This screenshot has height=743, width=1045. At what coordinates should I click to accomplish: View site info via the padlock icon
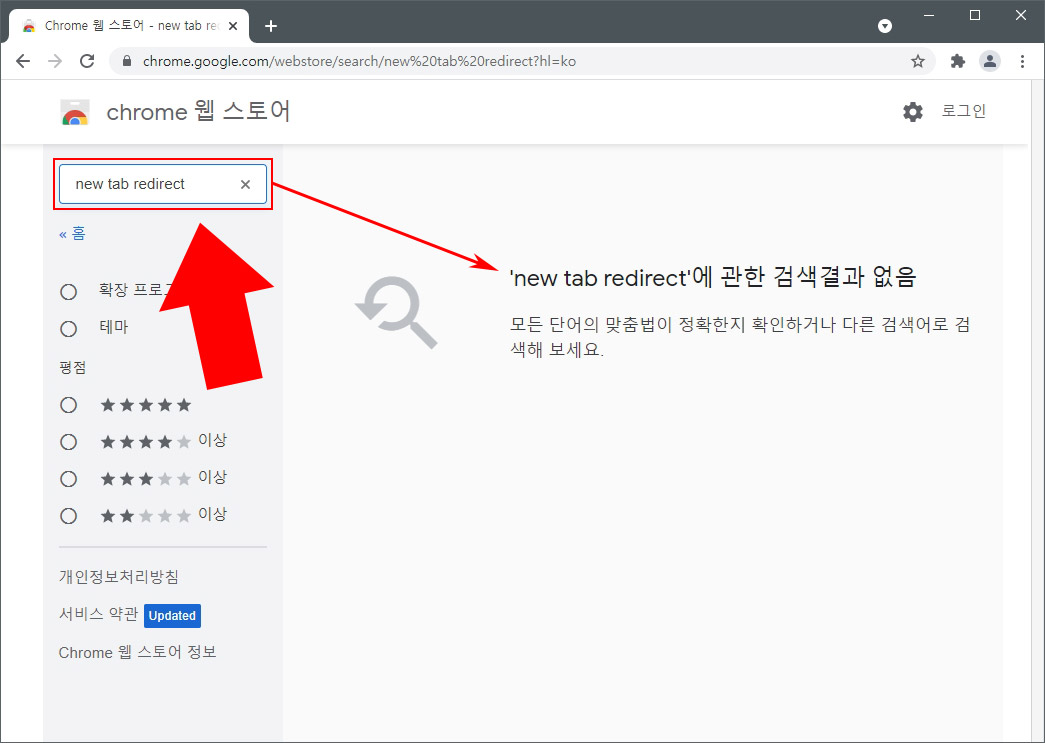coord(127,61)
